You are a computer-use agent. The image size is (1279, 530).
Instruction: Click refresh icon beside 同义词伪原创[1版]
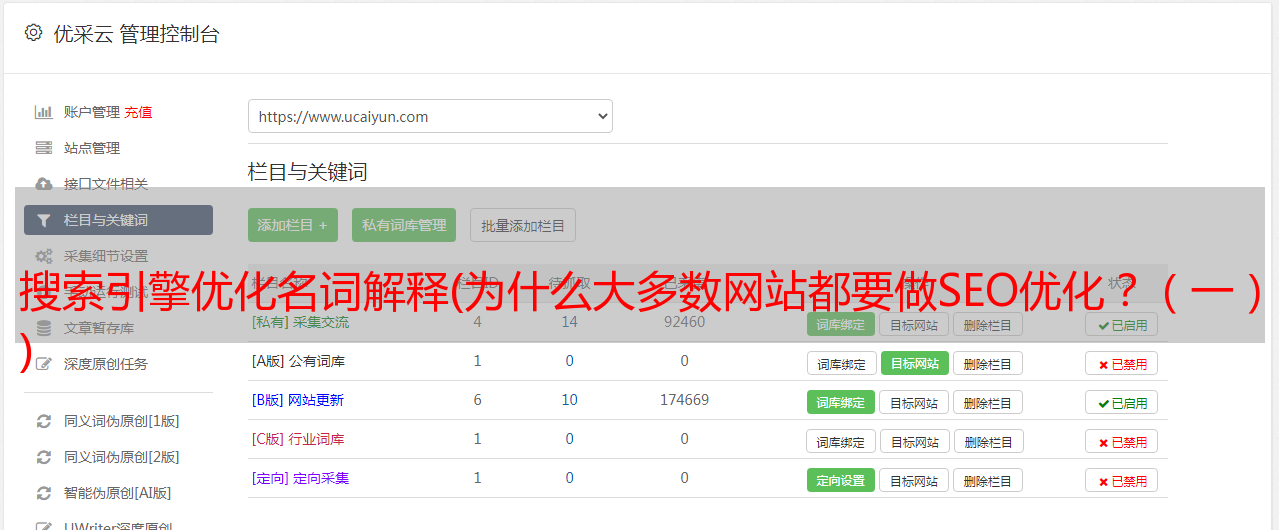[x=43, y=421]
